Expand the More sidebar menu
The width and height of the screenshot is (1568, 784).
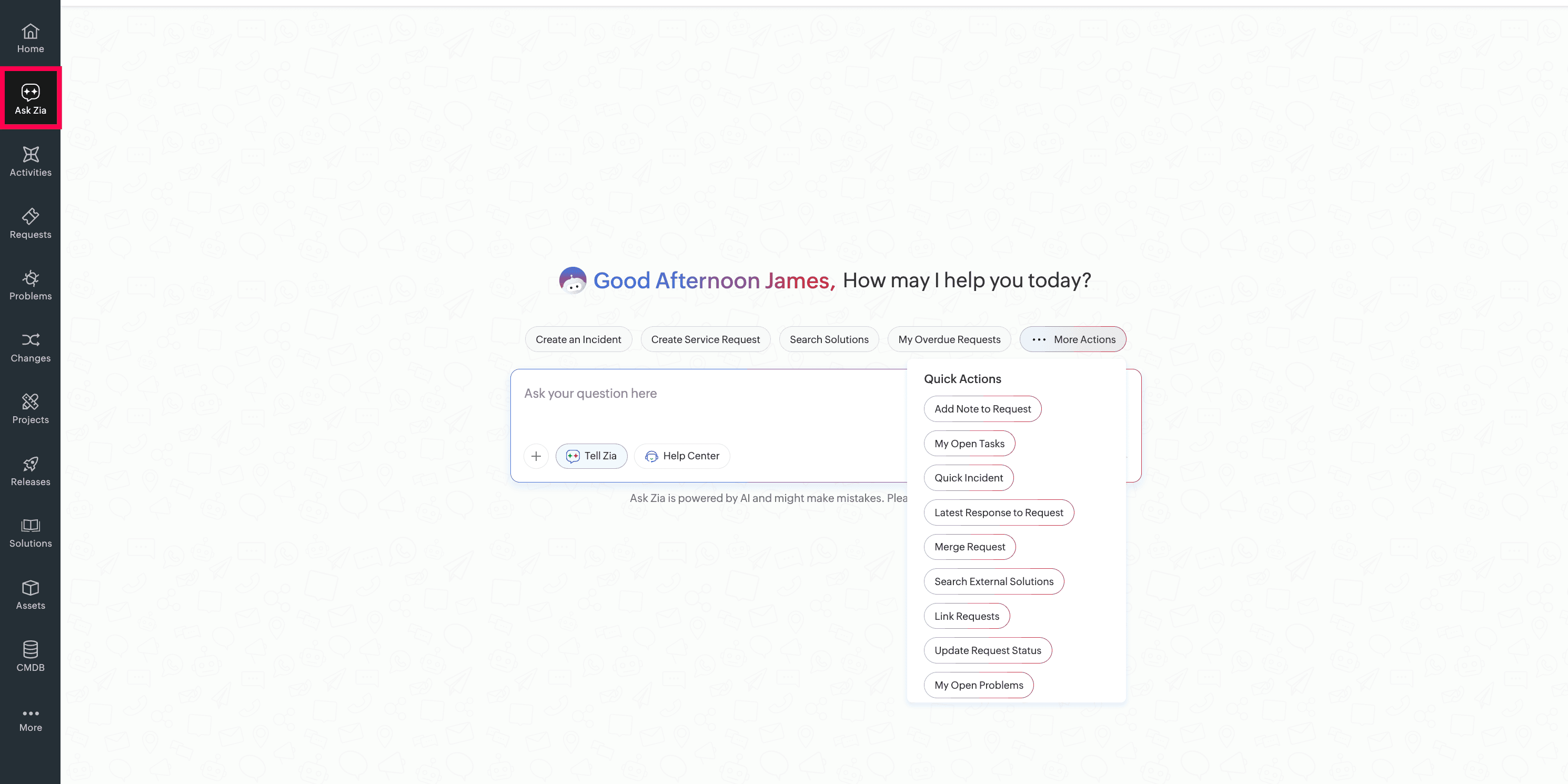[x=31, y=719]
